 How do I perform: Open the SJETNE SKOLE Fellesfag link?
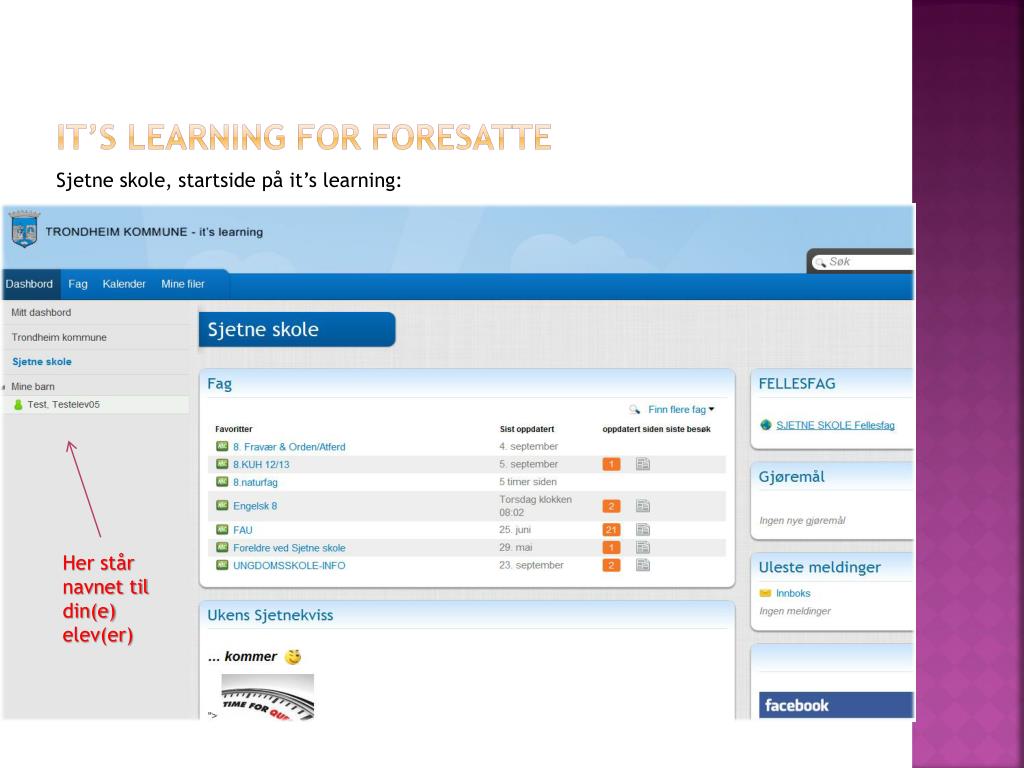835,425
